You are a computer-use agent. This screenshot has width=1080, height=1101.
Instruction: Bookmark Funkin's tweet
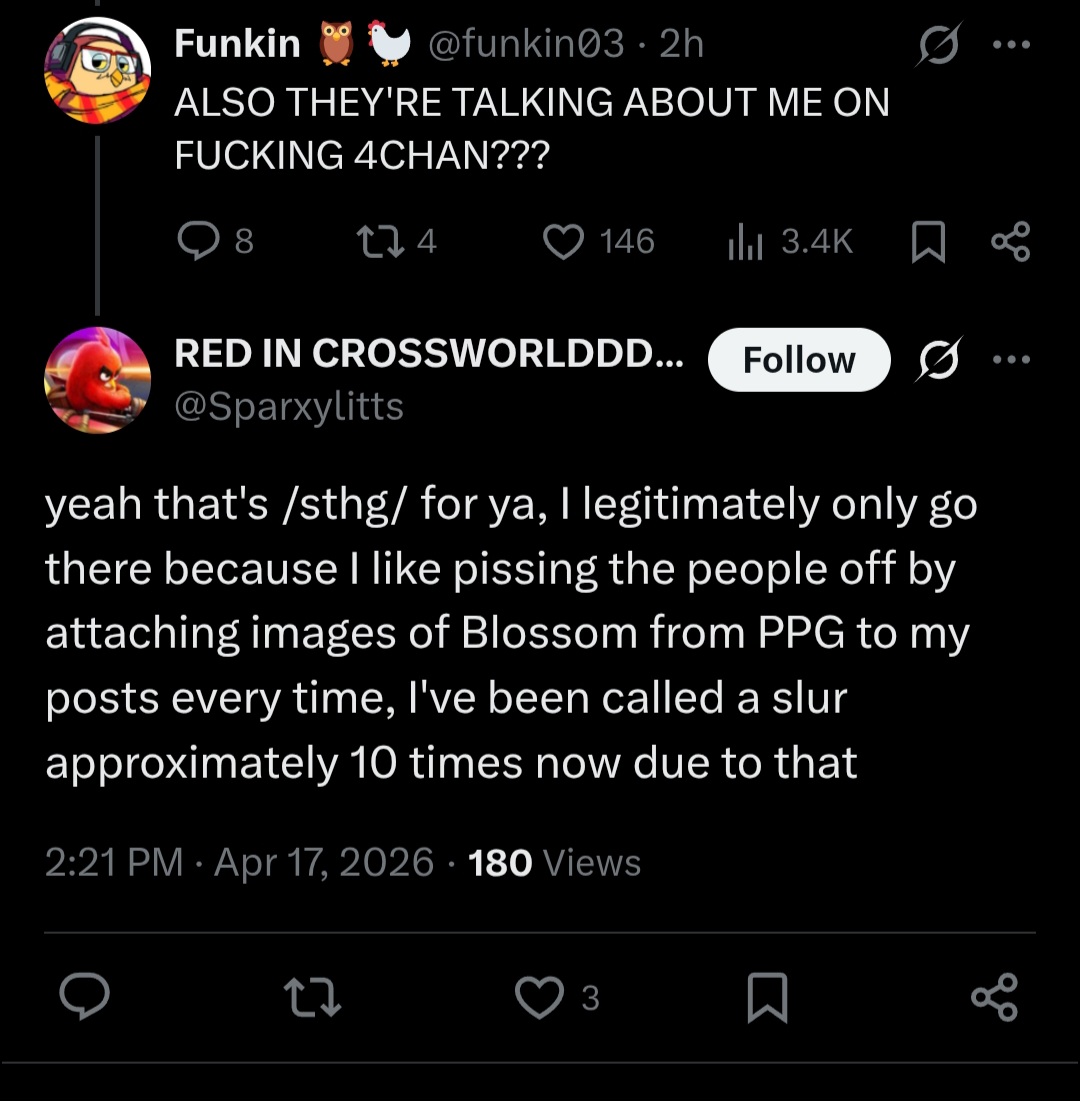pyautogui.click(x=928, y=242)
